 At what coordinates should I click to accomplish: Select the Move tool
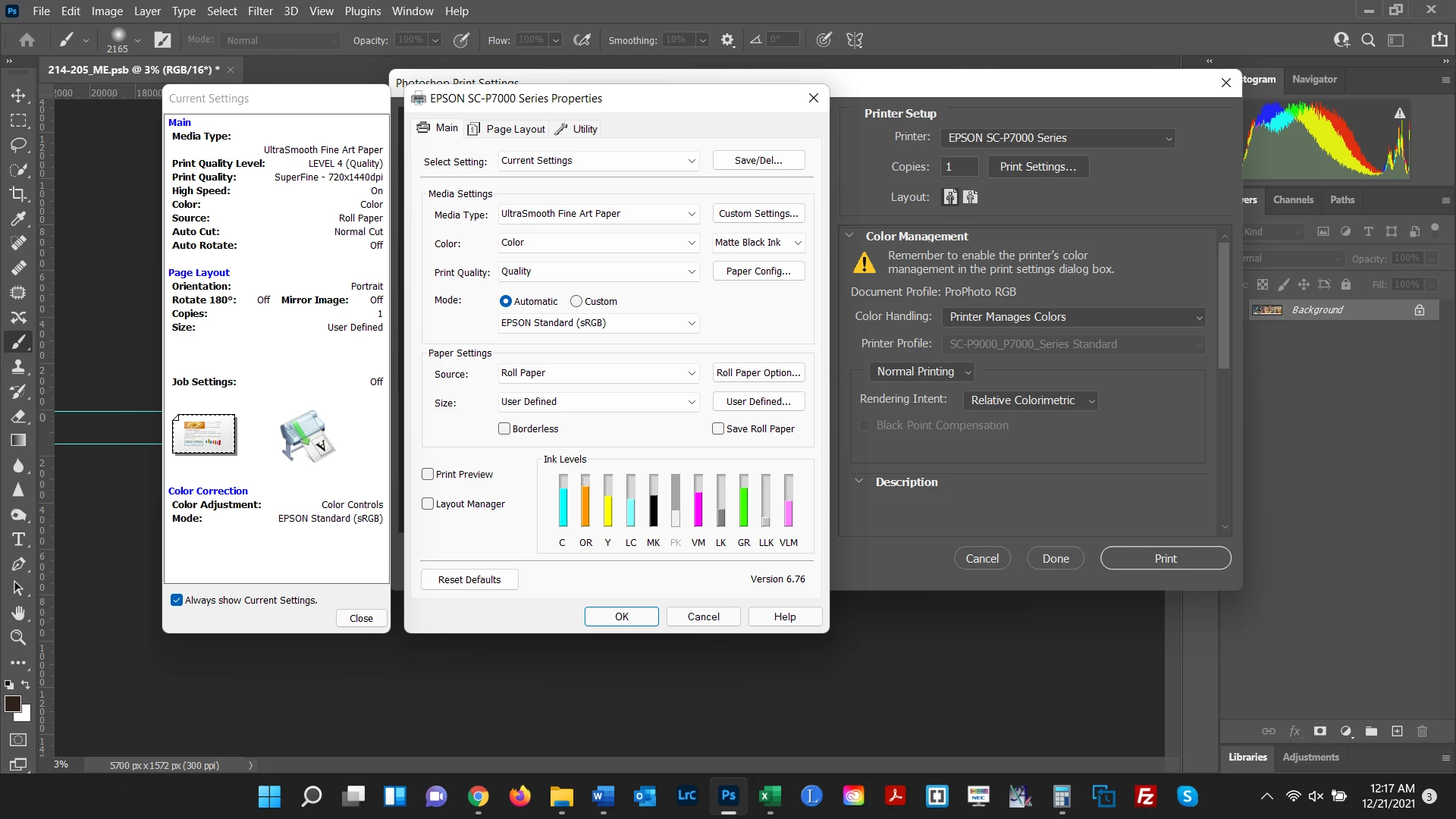pos(18,96)
